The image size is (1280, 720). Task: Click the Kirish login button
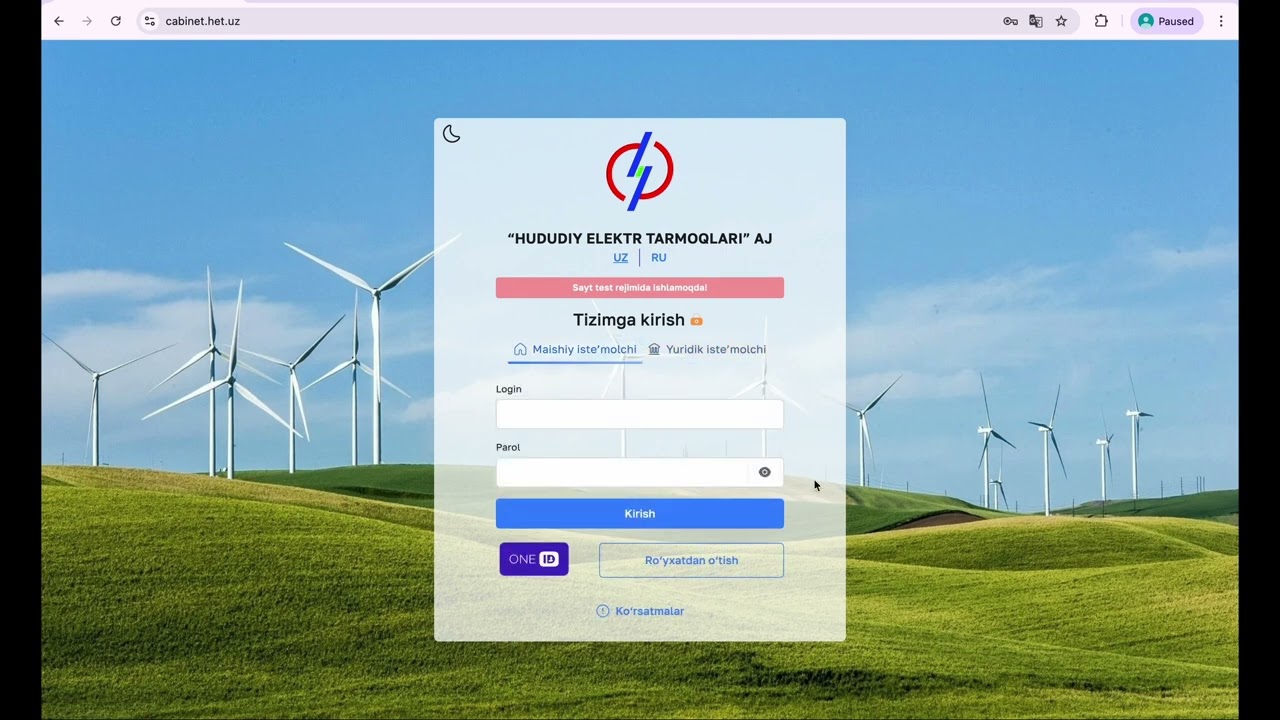tap(640, 513)
